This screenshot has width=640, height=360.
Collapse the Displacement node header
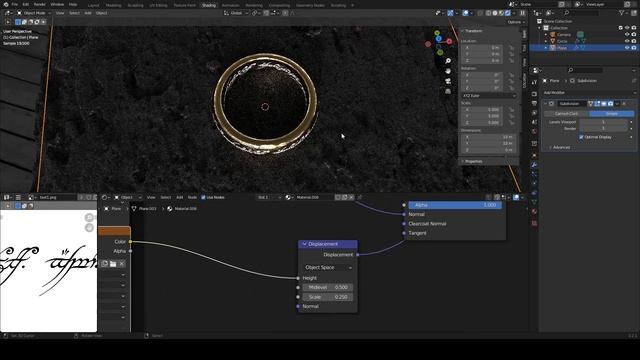[304, 244]
